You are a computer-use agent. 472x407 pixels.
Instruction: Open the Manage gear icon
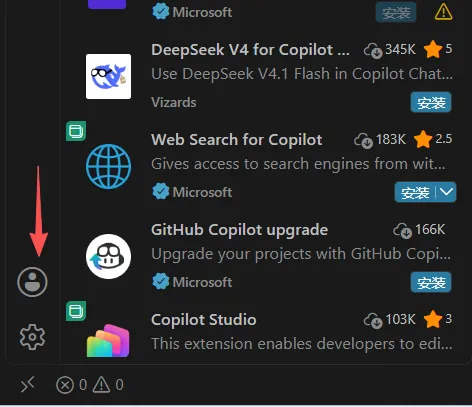(x=32, y=337)
